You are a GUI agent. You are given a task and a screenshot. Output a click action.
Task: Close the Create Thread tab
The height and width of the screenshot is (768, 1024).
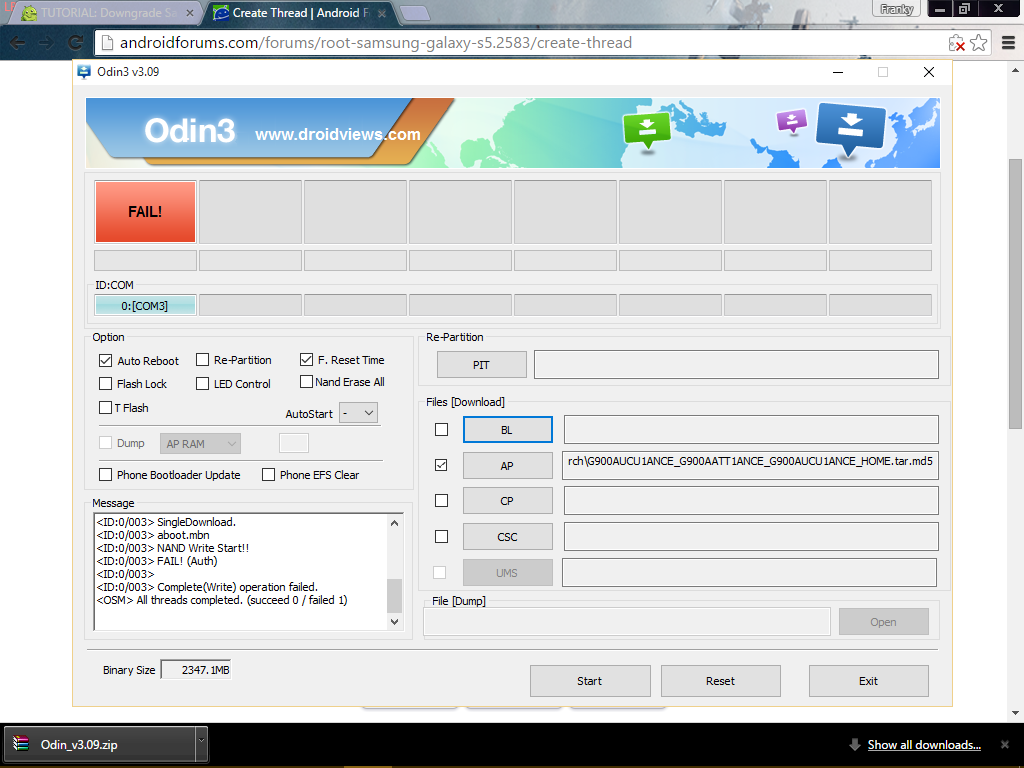(382, 13)
